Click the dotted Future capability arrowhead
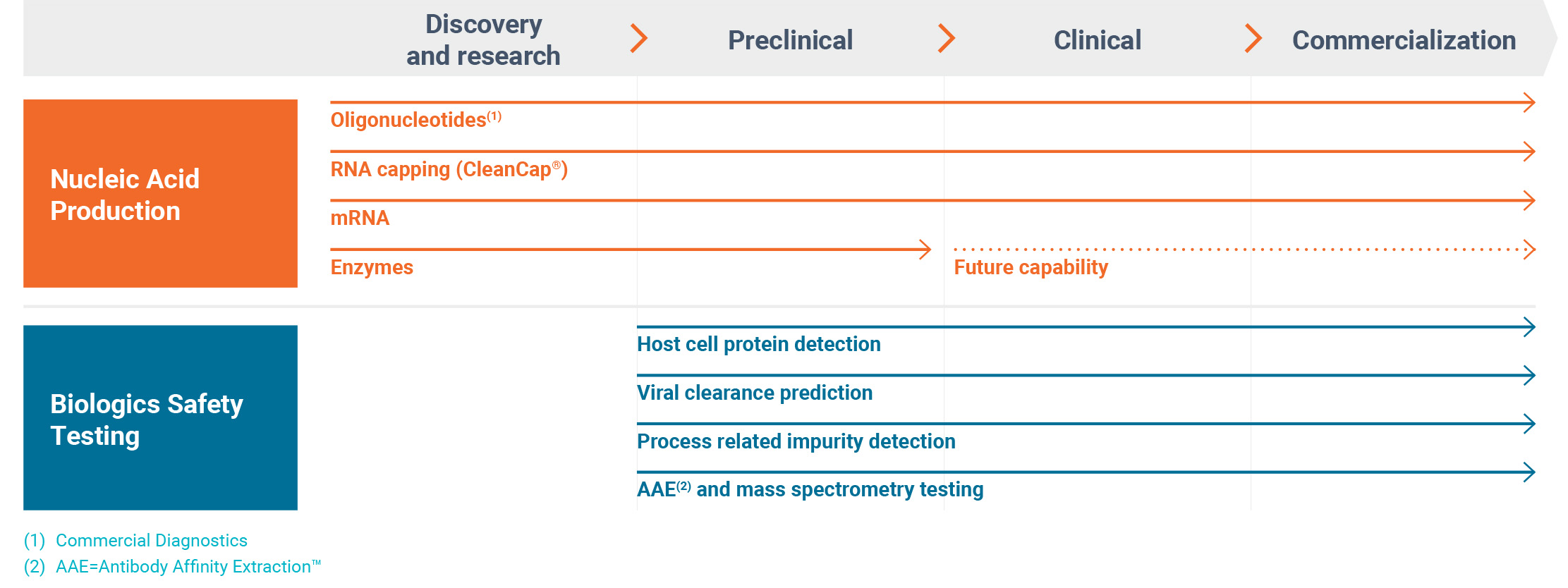The image size is (1568, 588). point(1529,250)
